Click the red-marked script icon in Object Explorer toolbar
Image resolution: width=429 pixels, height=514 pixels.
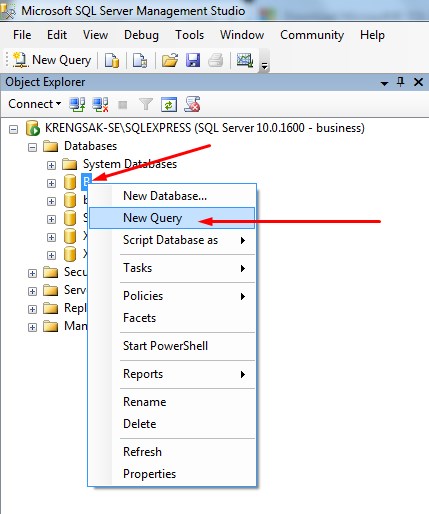[x=192, y=104]
